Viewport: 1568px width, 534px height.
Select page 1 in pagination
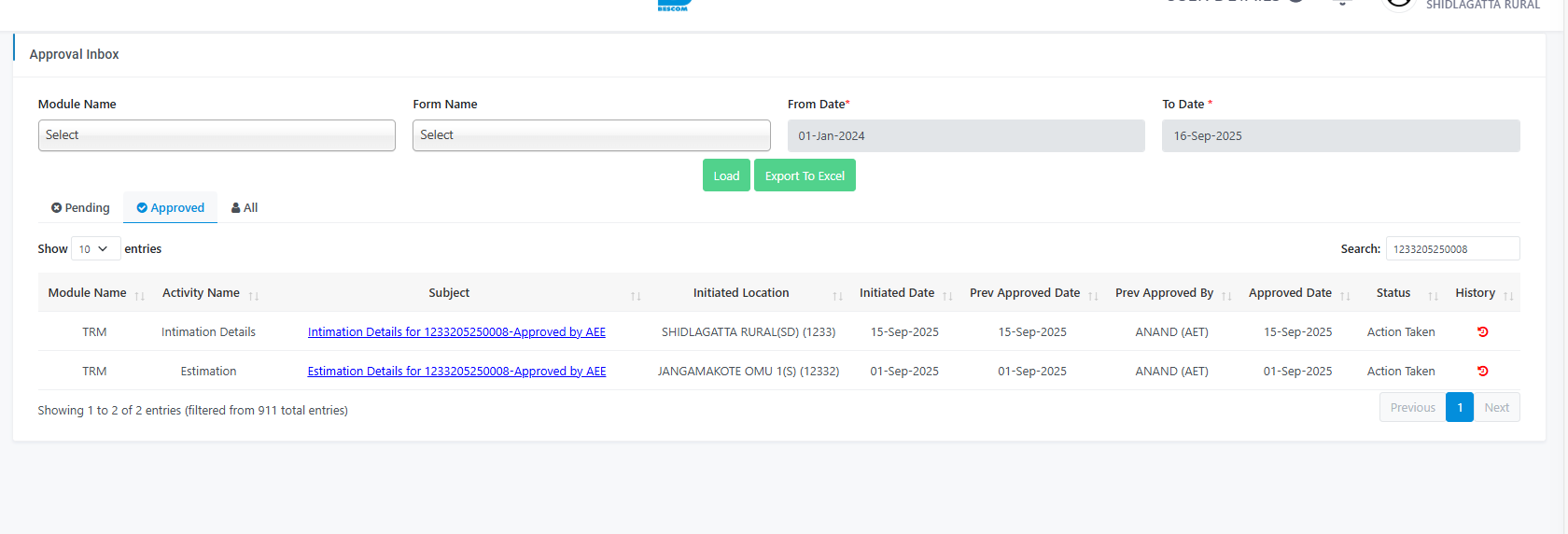pyautogui.click(x=1460, y=408)
